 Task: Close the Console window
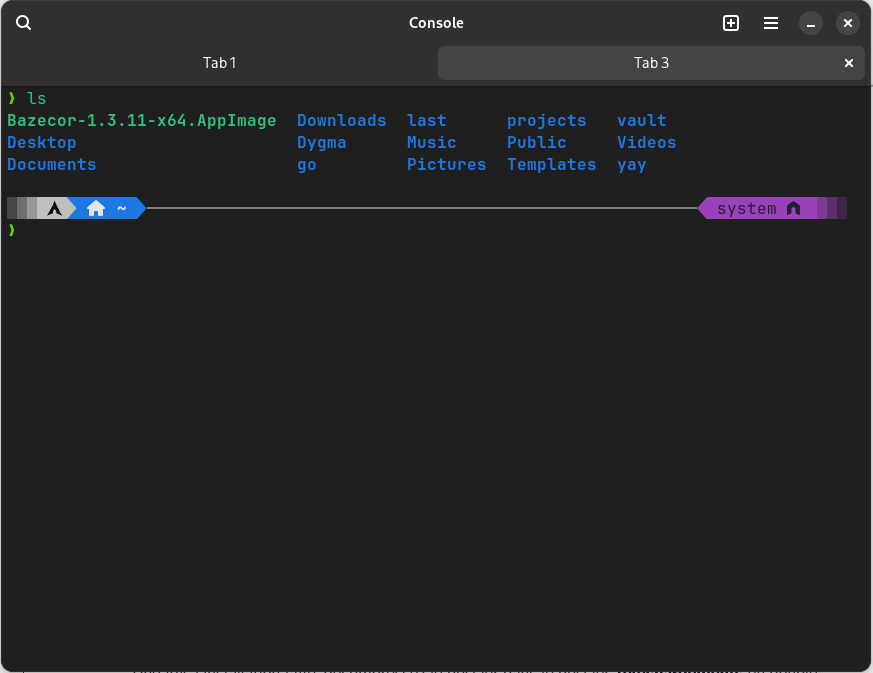tap(847, 23)
